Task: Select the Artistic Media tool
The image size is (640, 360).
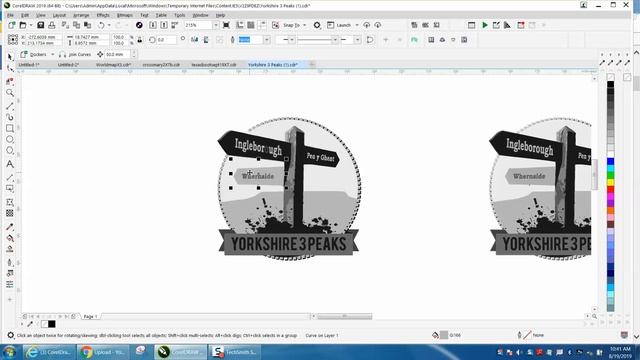Action: (10, 118)
